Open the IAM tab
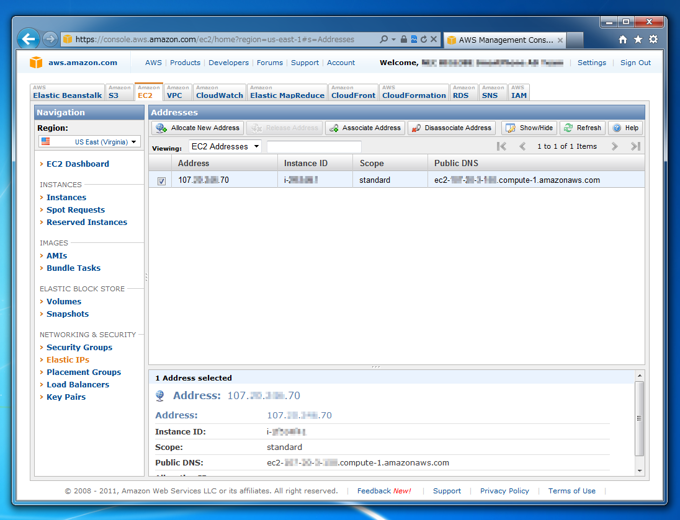 pos(519,92)
